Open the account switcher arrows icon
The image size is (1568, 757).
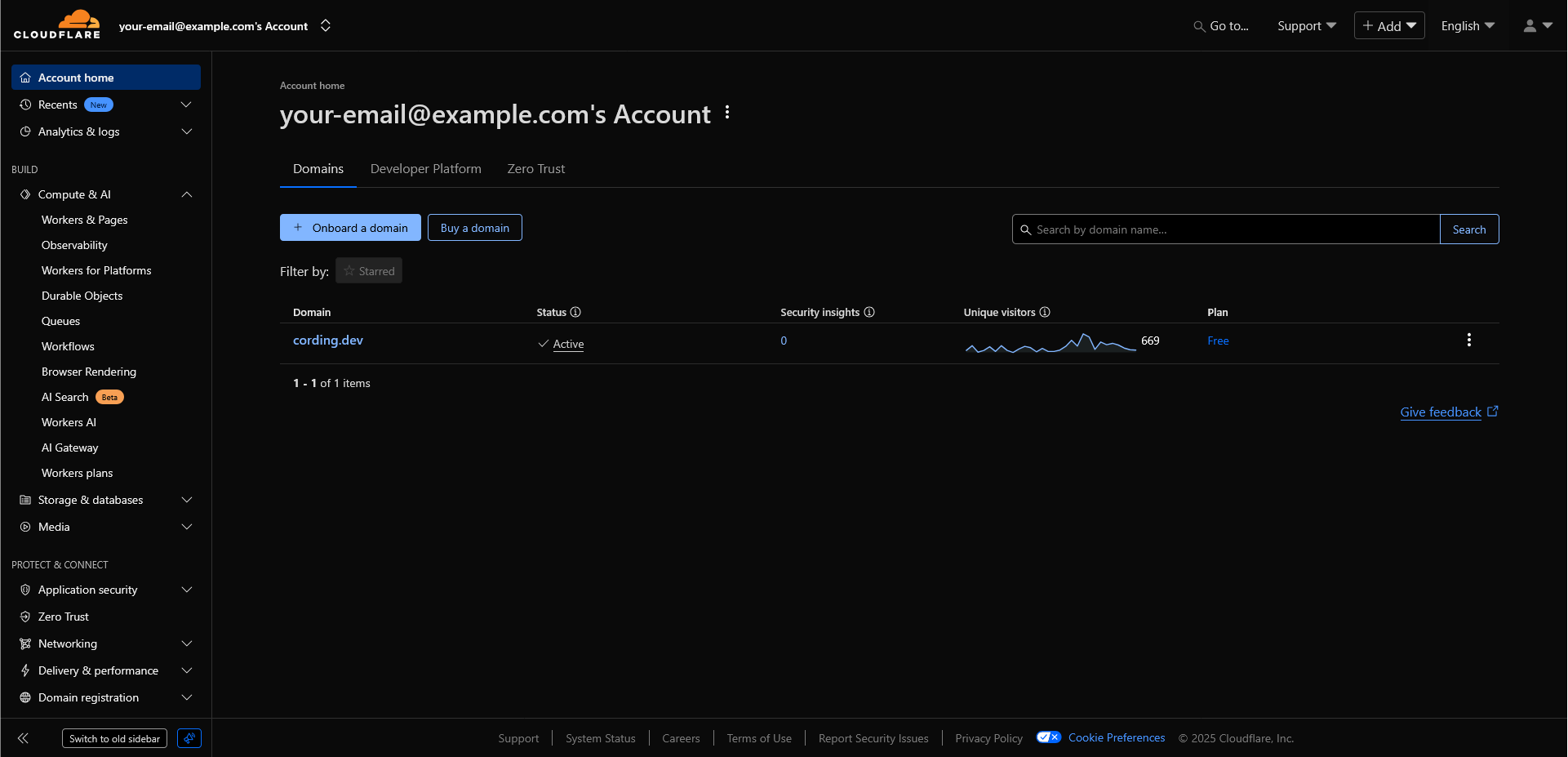326,25
